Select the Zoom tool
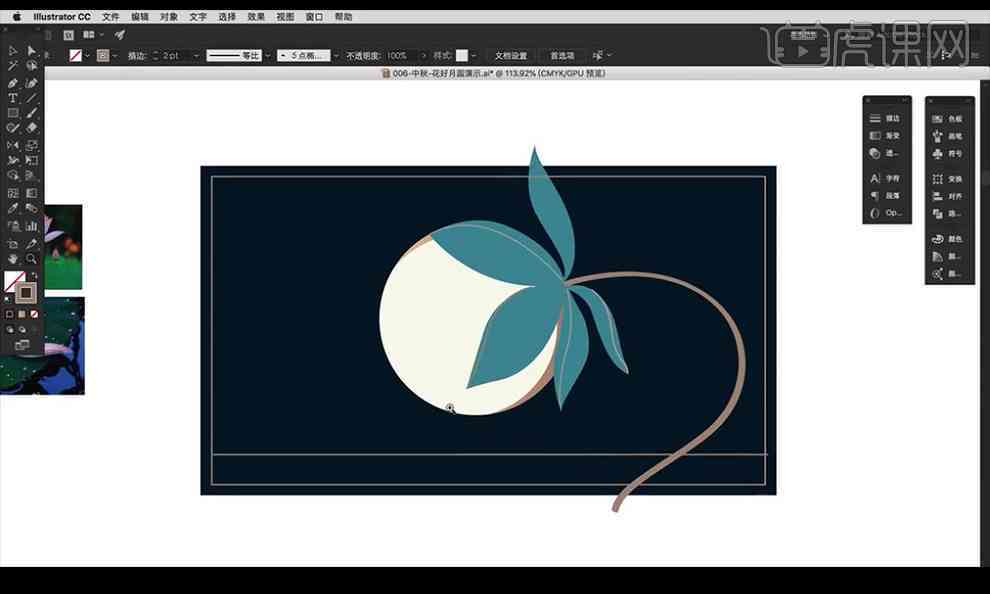Image resolution: width=990 pixels, height=594 pixels. point(32,258)
